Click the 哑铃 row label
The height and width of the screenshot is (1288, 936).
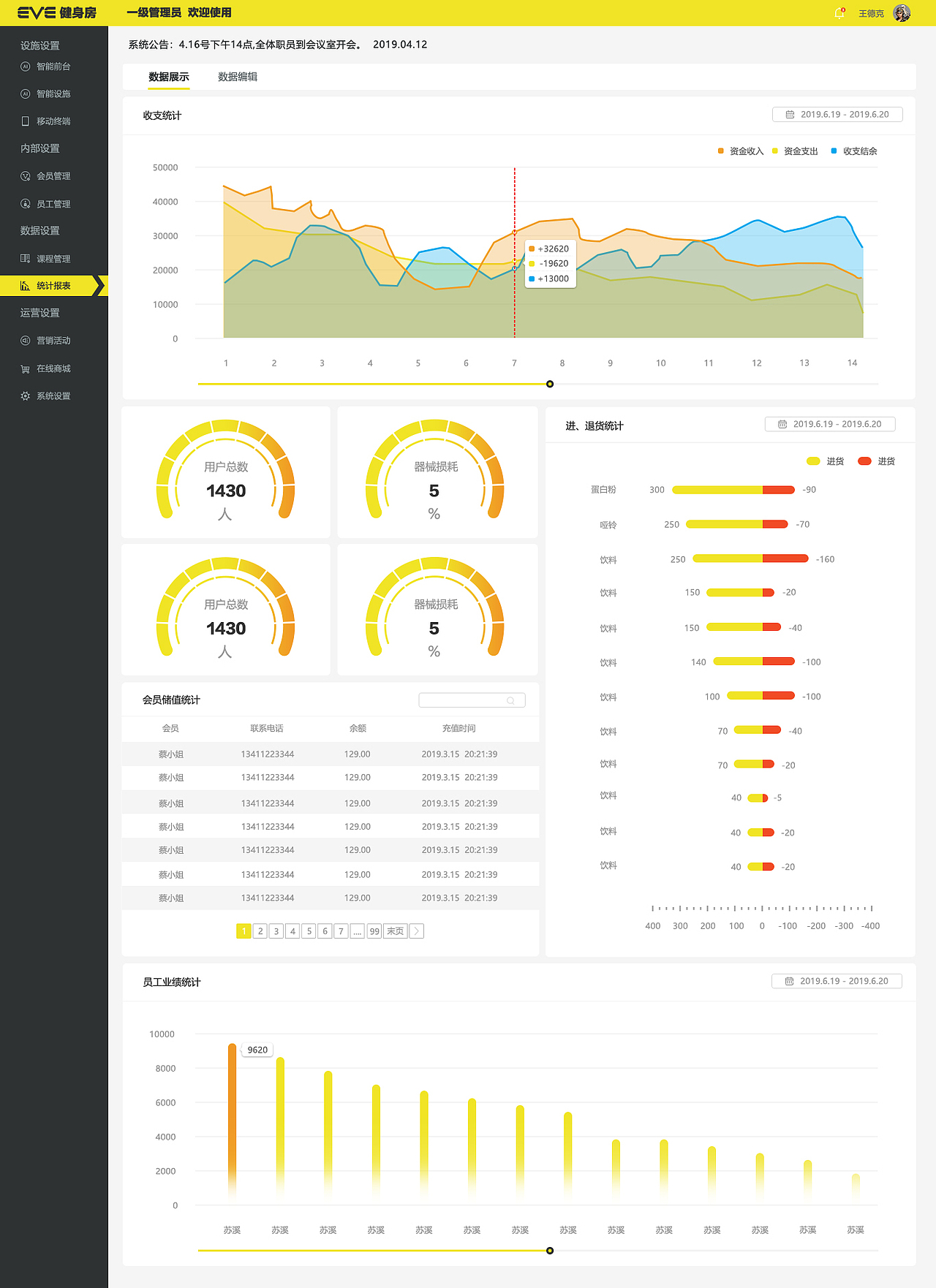click(x=608, y=525)
